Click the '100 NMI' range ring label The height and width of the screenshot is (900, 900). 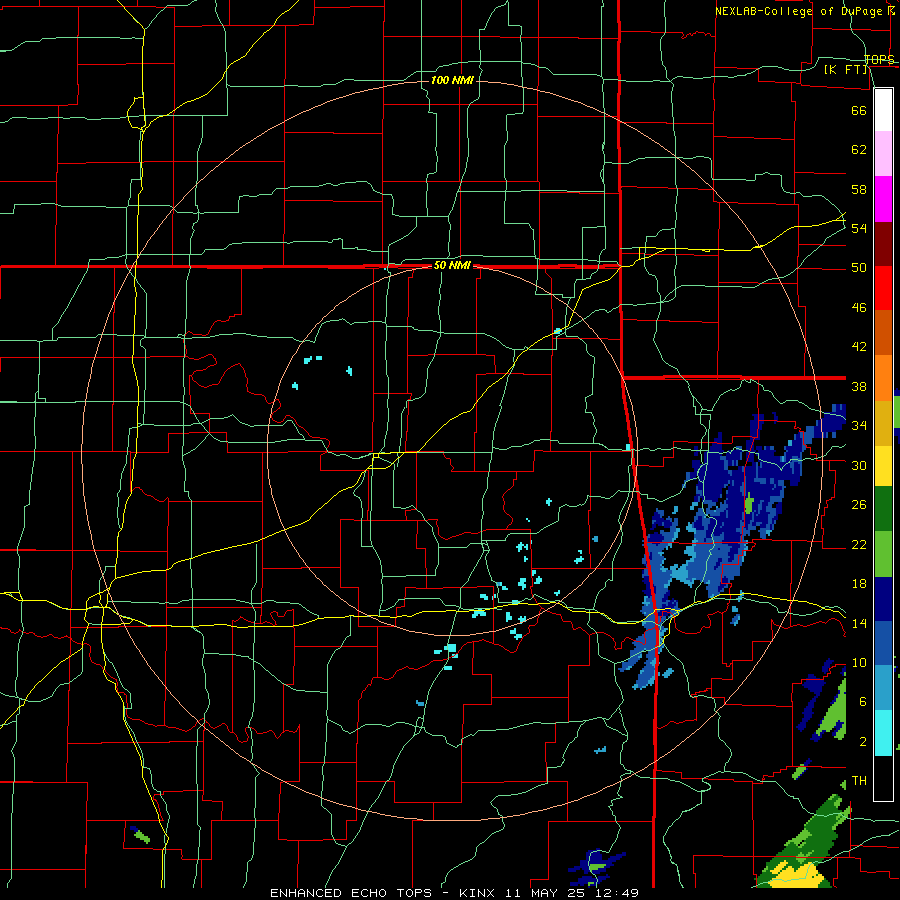pos(452,80)
